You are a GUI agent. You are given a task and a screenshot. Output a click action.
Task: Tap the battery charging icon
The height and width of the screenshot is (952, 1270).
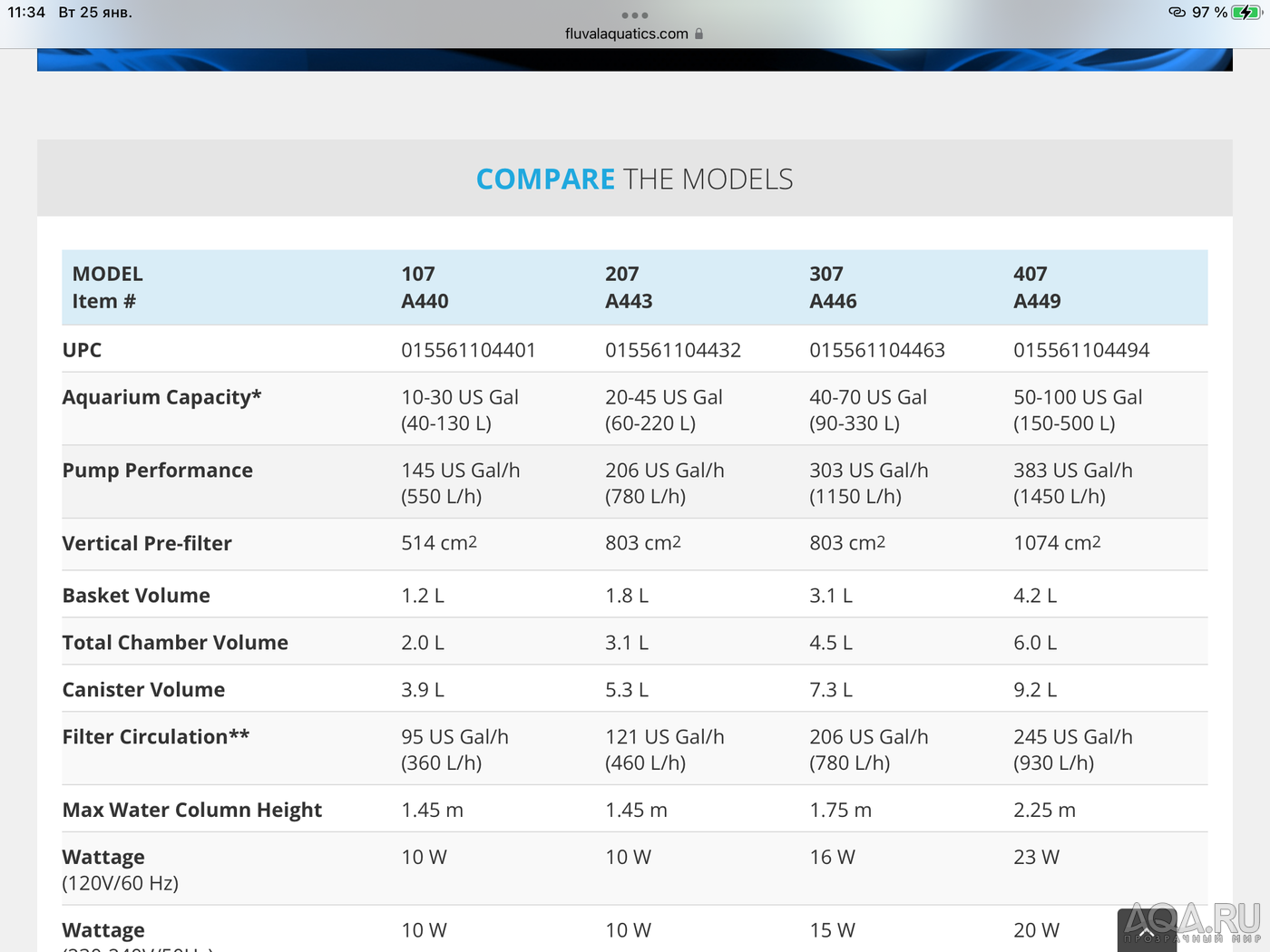(x=1246, y=12)
